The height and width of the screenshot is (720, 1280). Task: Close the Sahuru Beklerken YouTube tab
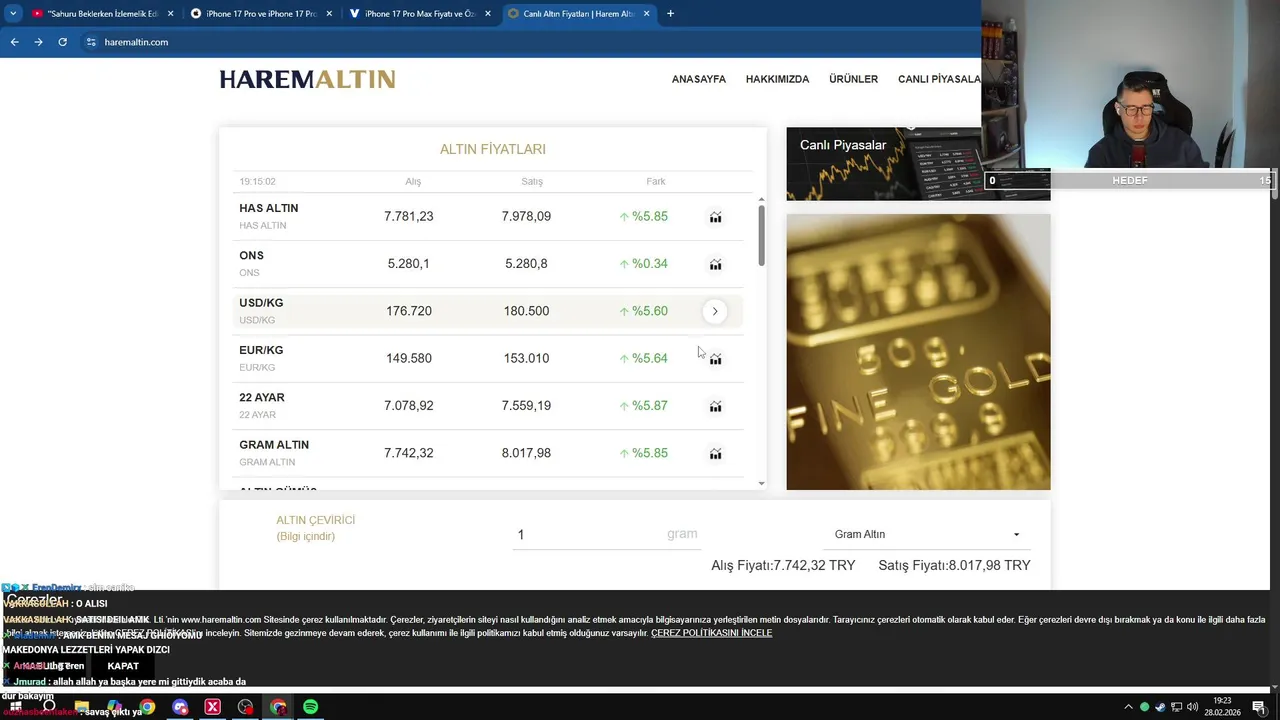[170, 14]
